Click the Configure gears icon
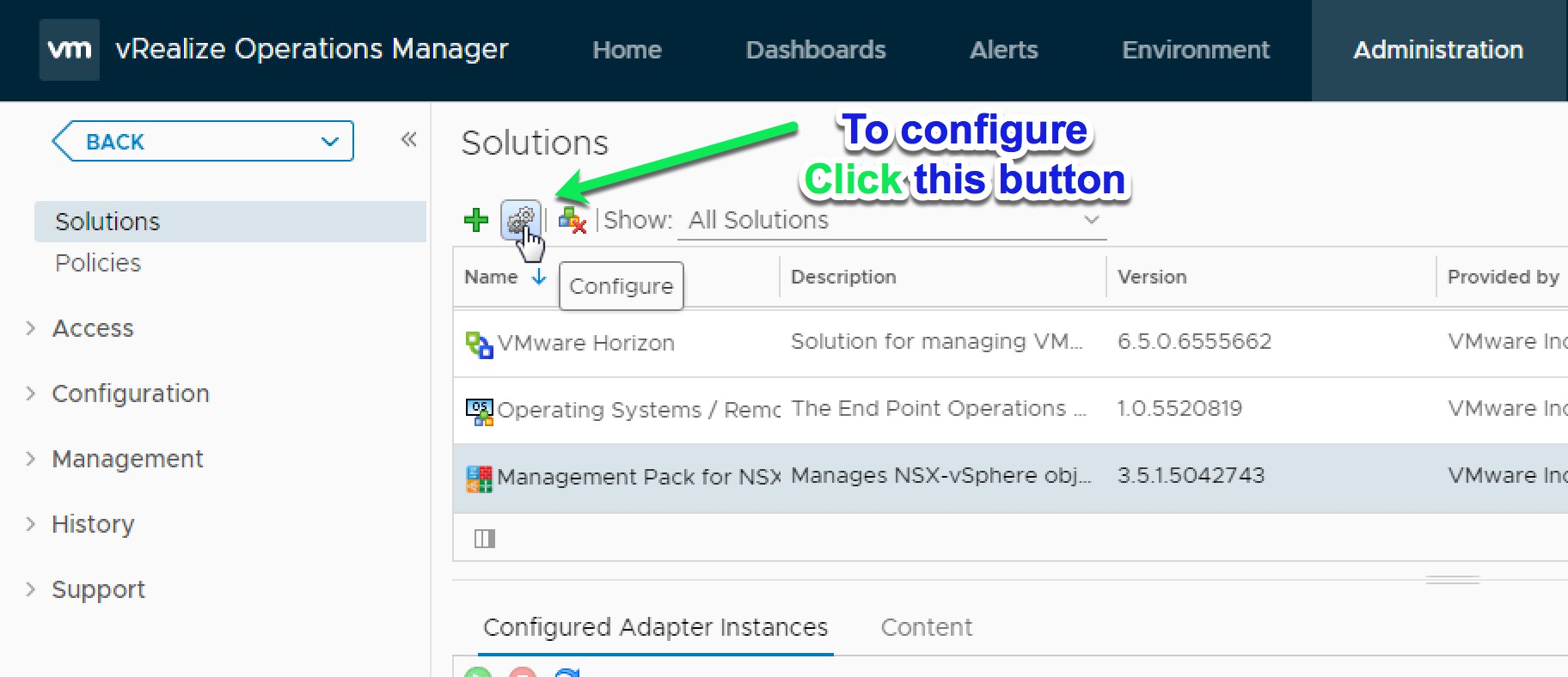 [520, 220]
